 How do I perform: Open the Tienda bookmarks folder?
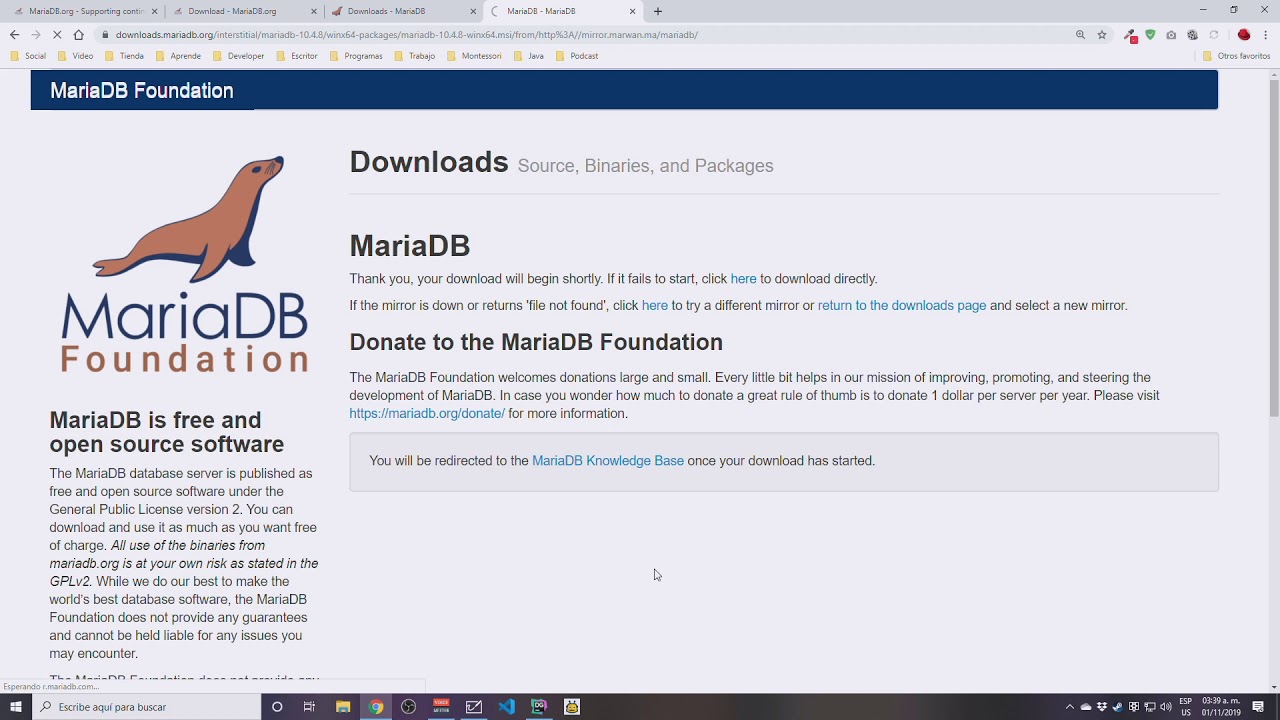pos(124,56)
